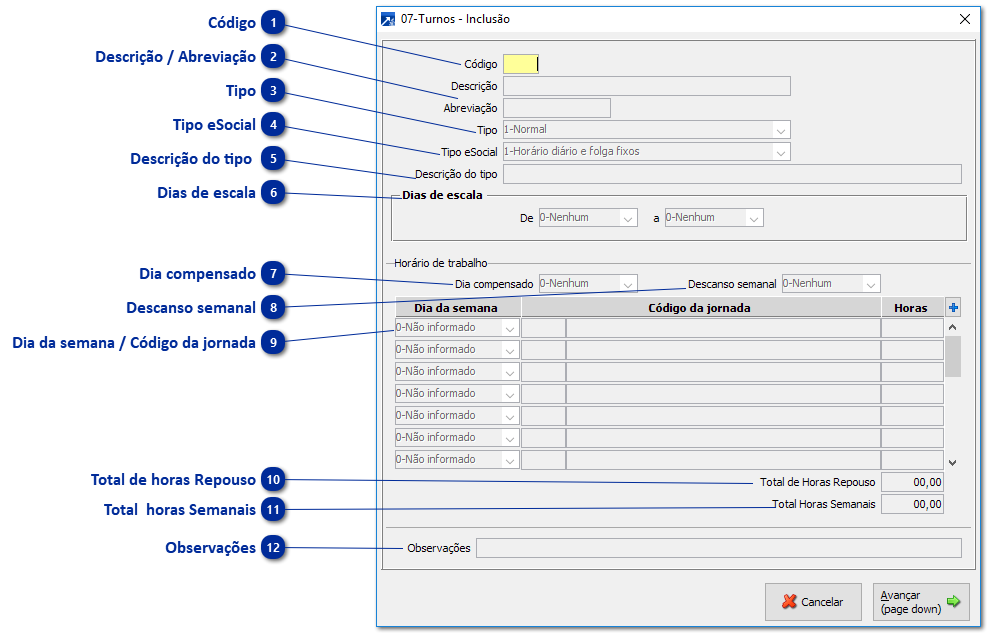994x638 pixels.
Task: Click the Total de Horas Repouso value field
Action: coord(912,482)
